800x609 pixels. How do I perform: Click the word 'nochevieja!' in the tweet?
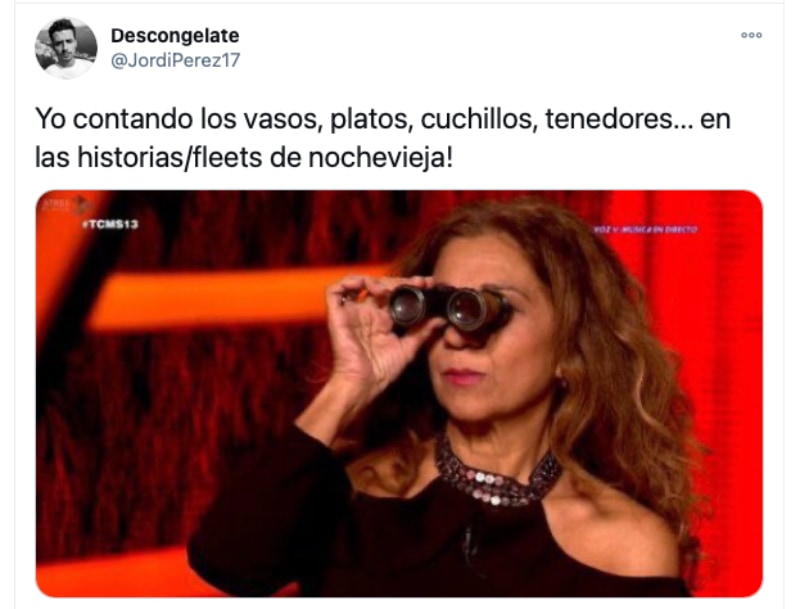381,158
